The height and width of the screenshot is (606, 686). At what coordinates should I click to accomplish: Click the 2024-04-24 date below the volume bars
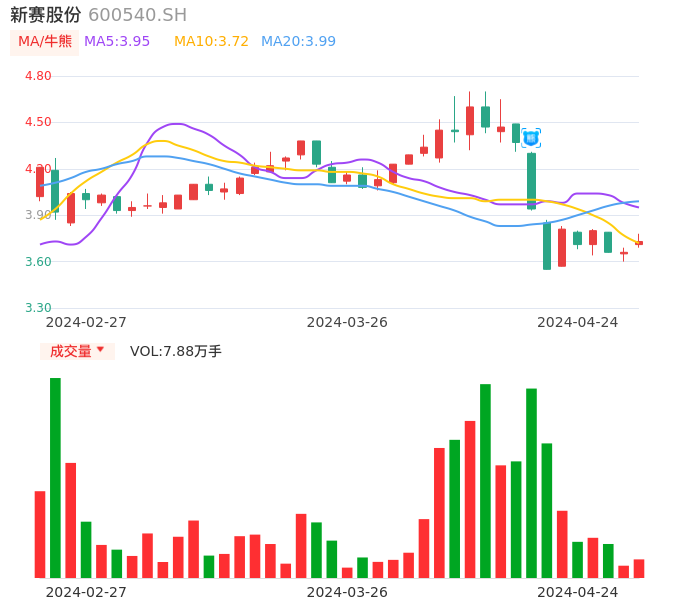click(x=578, y=592)
